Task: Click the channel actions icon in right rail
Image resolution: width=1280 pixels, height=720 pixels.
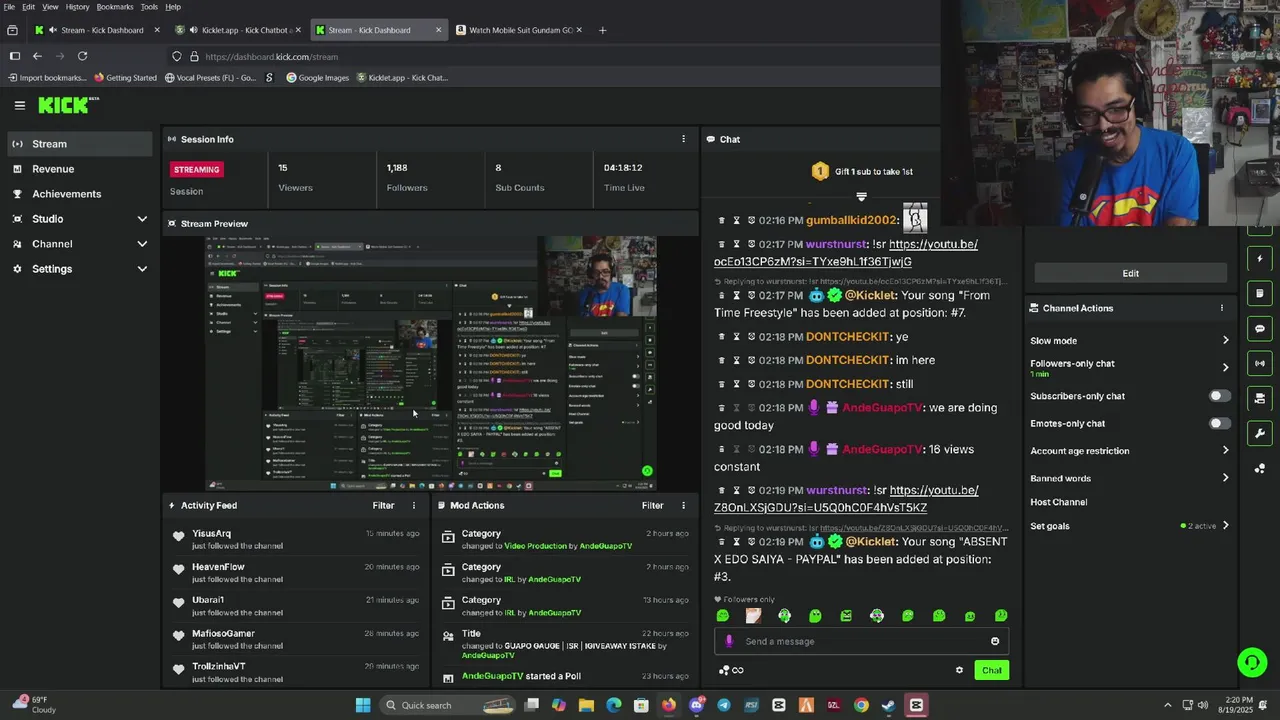Action: 1260,399
